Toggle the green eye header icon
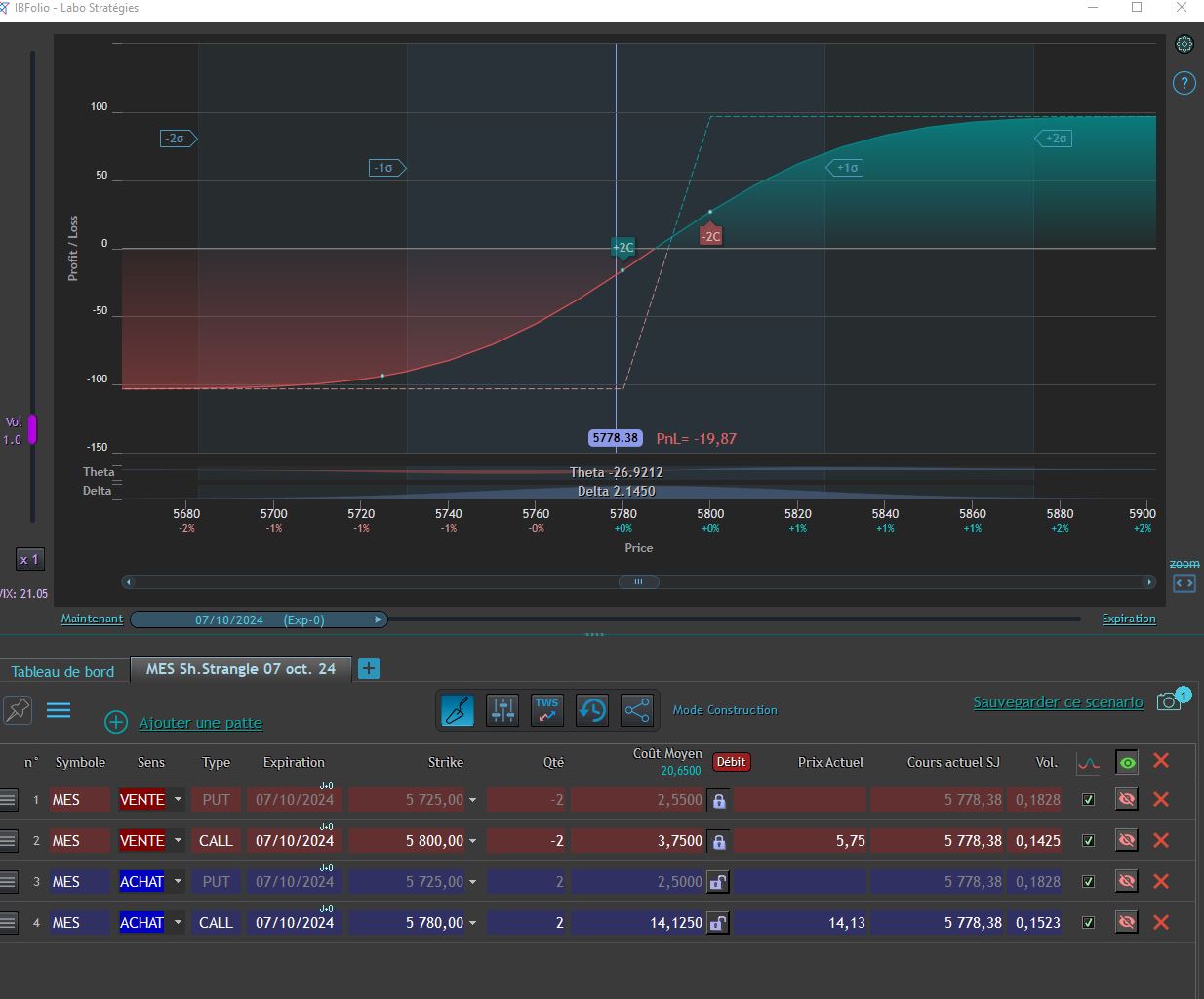Viewport: 1204px width, 999px height. 1127,763
